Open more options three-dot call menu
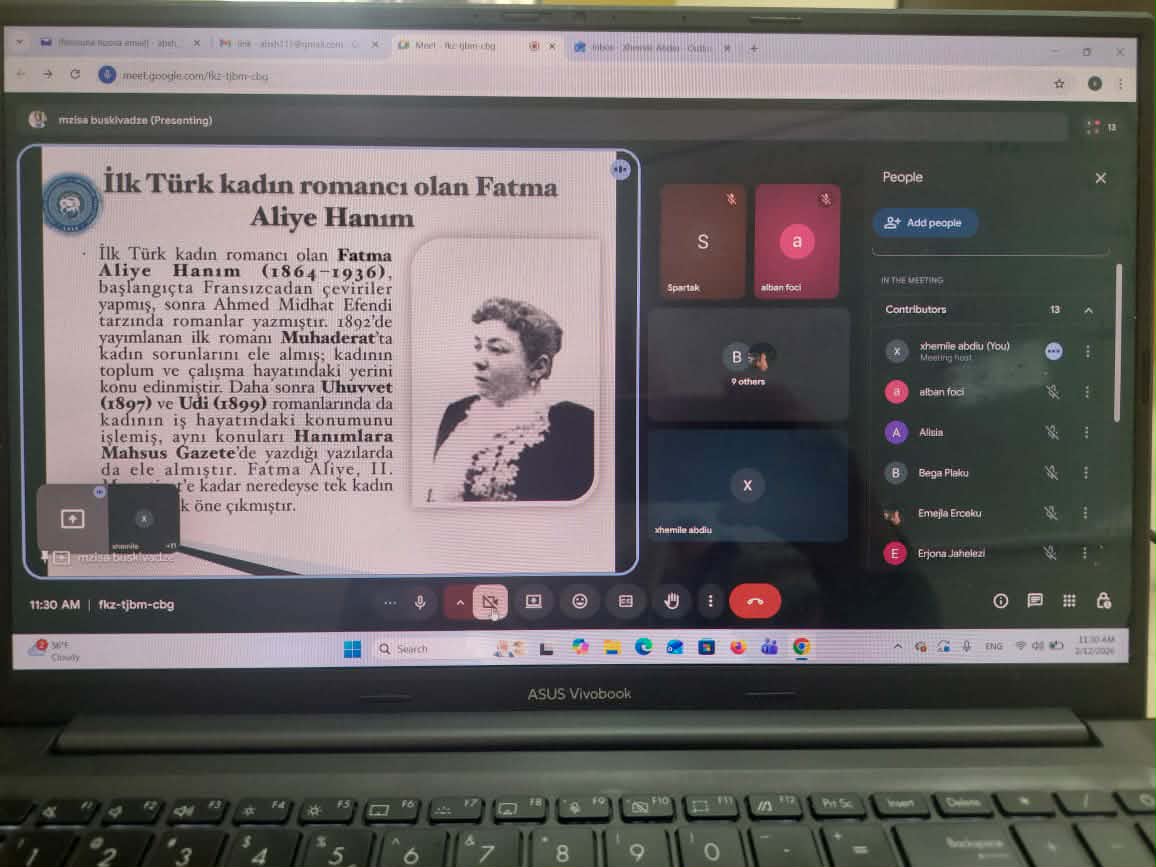The image size is (1156, 867). [710, 601]
